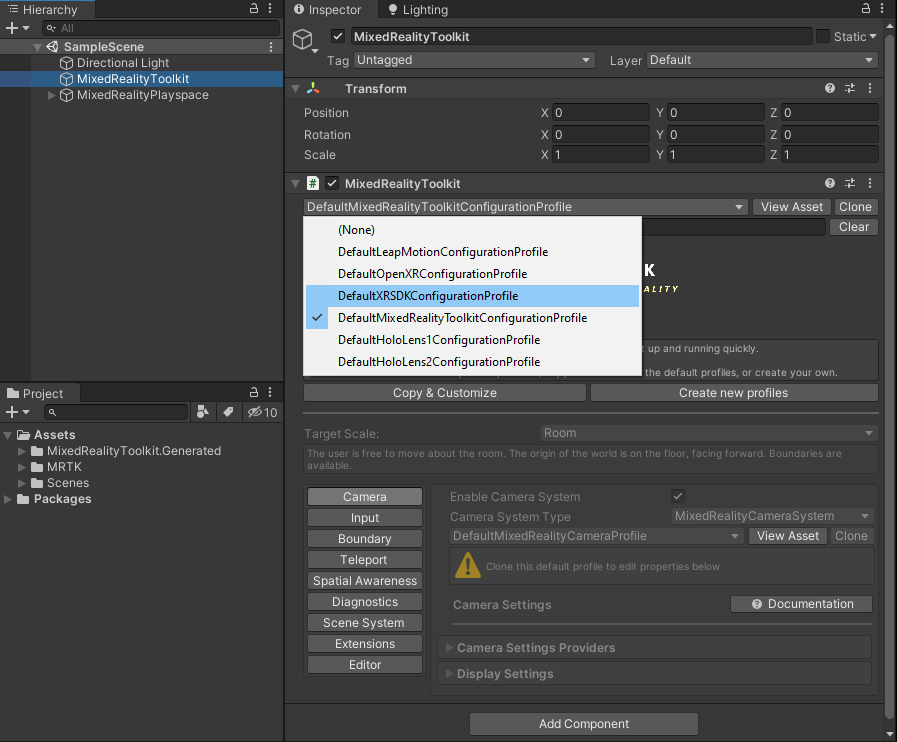897x742 pixels.
Task: Click the Hierarchy panel lock icon
Action: point(254,9)
